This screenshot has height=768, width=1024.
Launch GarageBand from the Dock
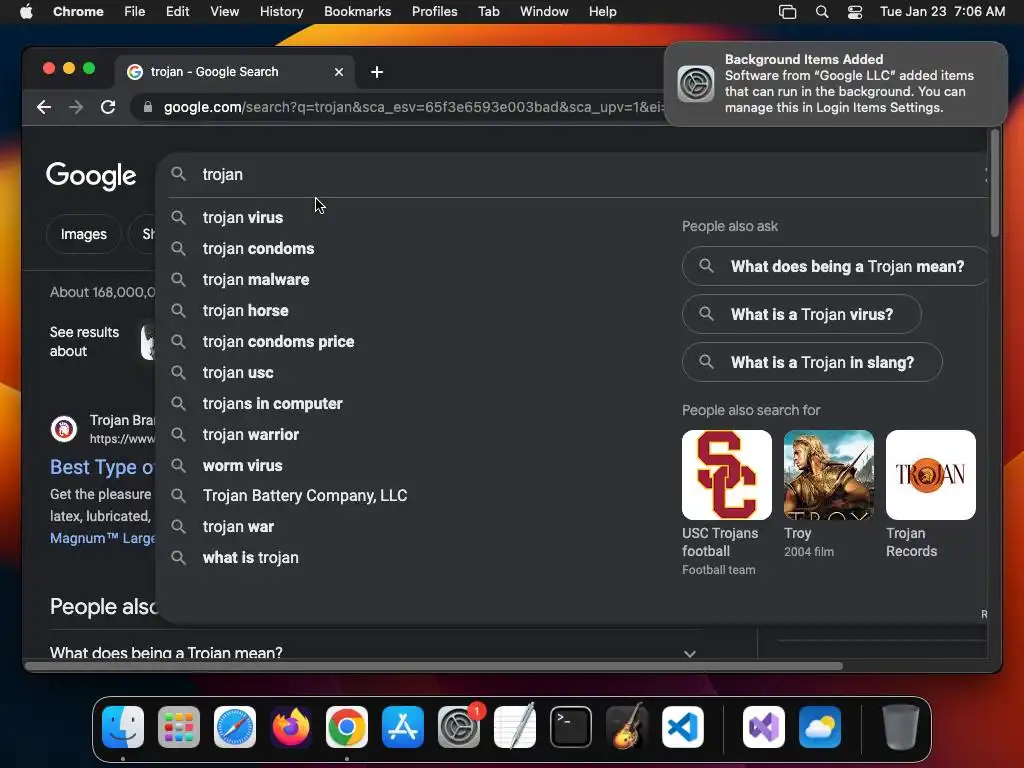[627, 727]
